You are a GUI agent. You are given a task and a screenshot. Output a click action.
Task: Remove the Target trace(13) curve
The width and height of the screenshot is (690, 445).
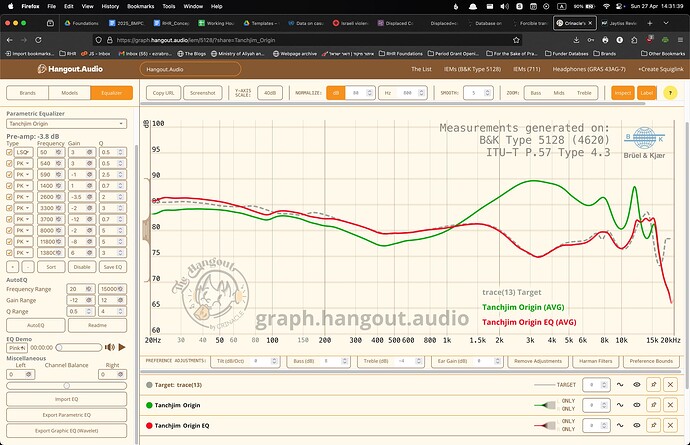click(670, 385)
